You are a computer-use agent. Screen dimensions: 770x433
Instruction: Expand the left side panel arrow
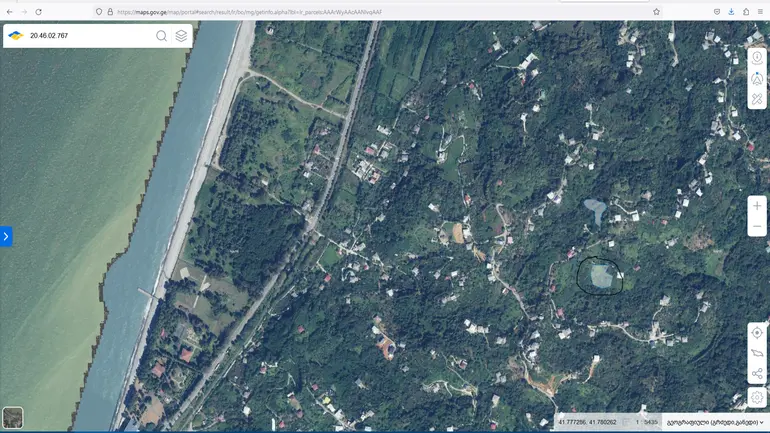click(6, 237)
